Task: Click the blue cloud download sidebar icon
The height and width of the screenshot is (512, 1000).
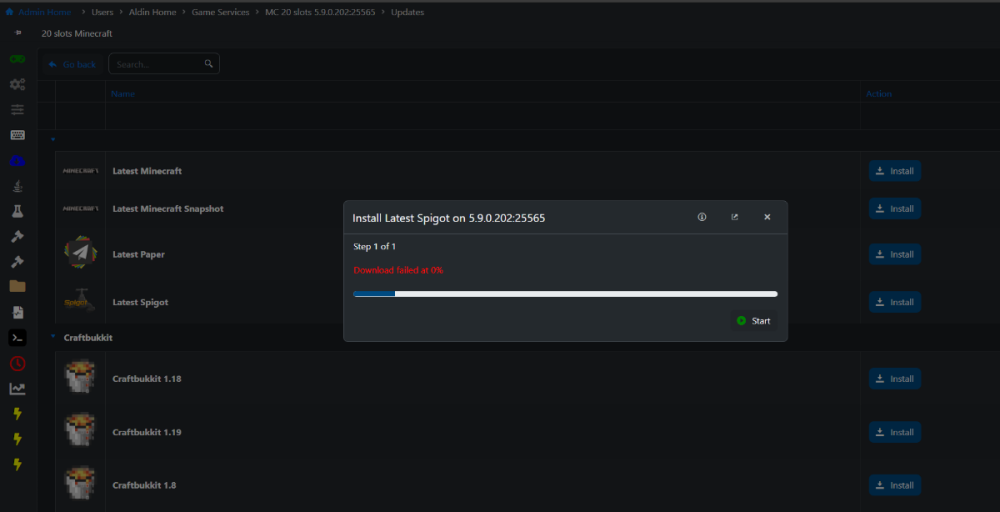Action: coord(18,160)
